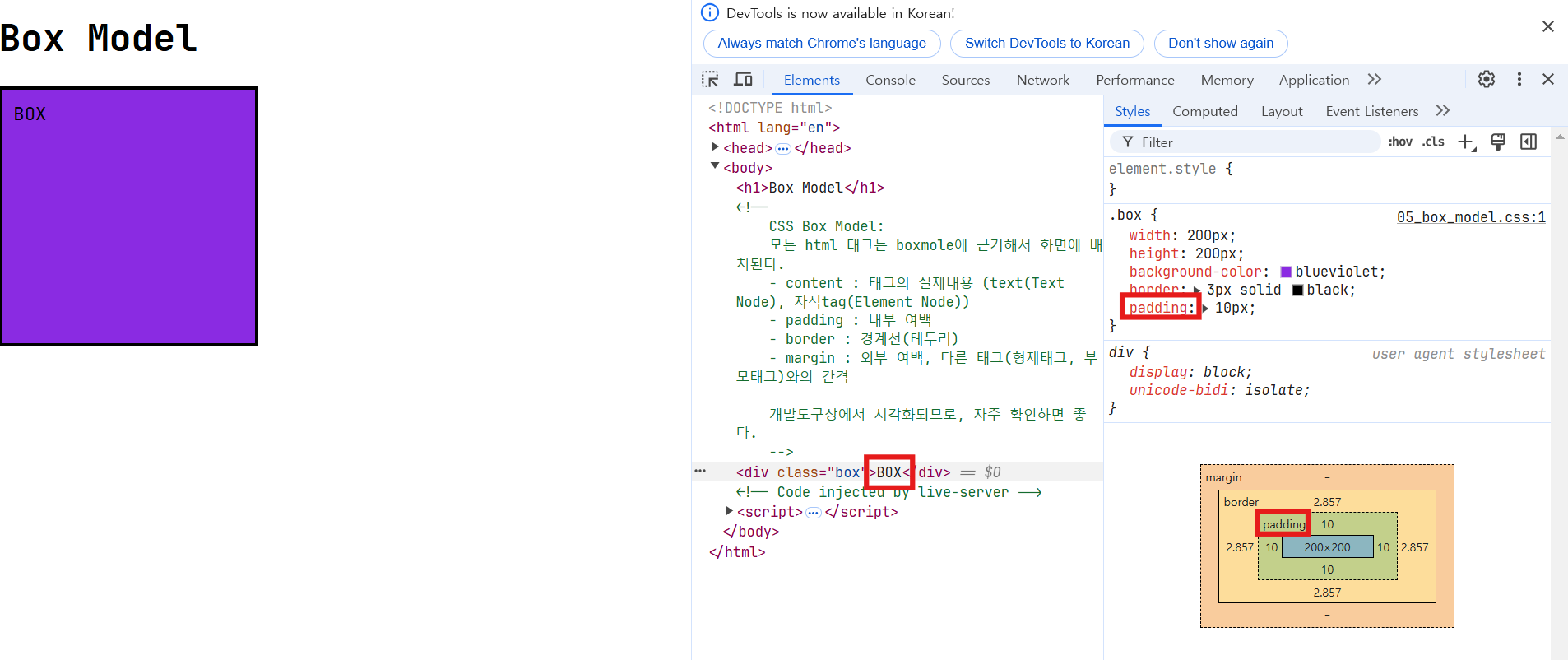Open the DevTools three-dot customize menu
The height and width of the screenshot is (660, 1568).
coord(1519,79)
